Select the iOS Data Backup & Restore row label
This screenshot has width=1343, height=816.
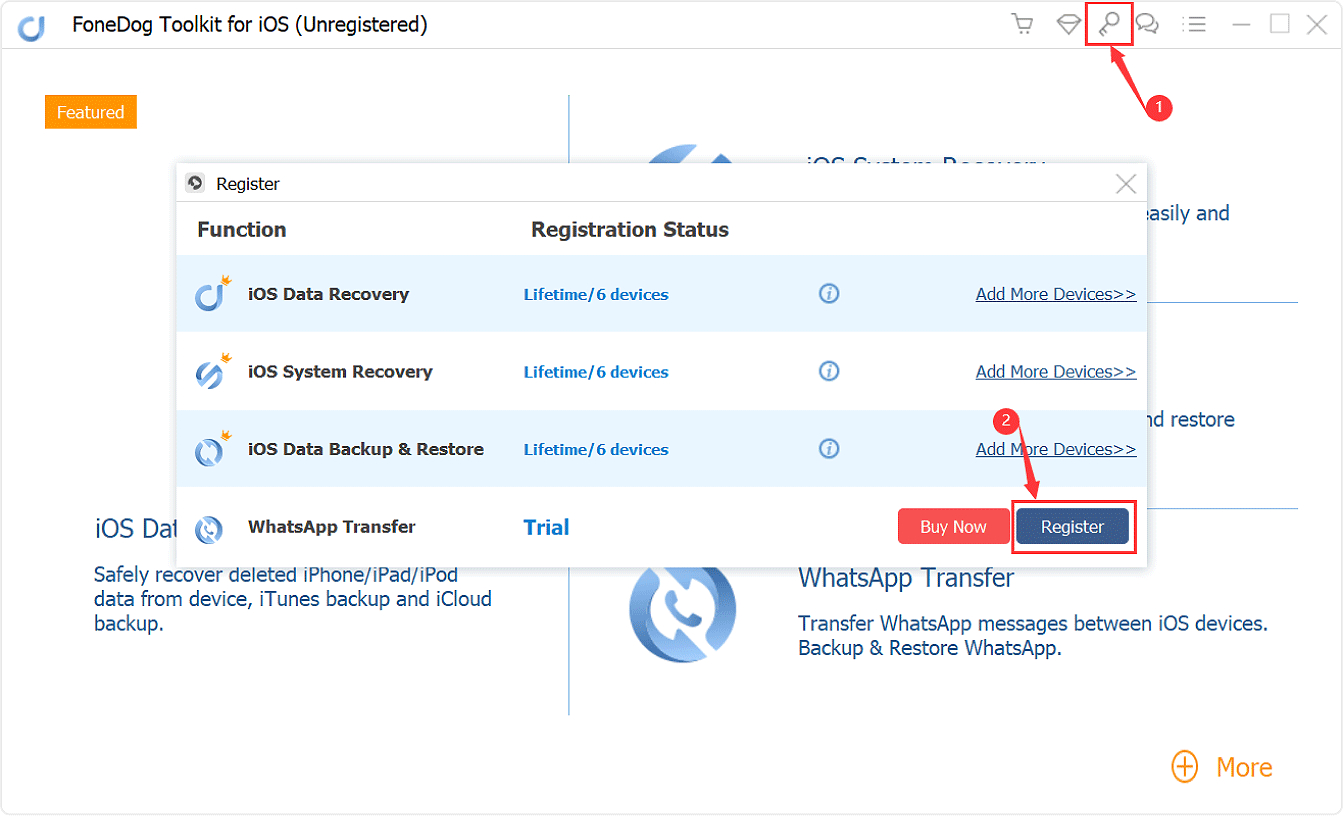pos(366,449)
